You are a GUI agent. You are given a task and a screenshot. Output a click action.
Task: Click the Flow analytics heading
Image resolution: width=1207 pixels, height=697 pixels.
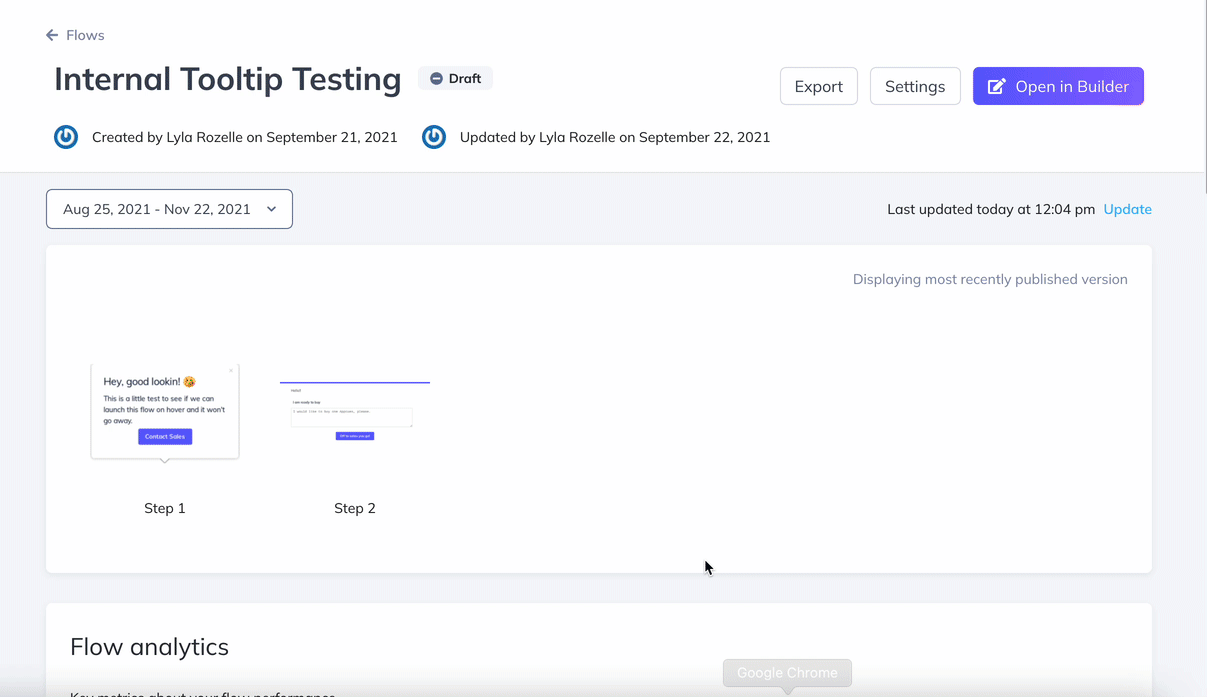click(149, 647)
